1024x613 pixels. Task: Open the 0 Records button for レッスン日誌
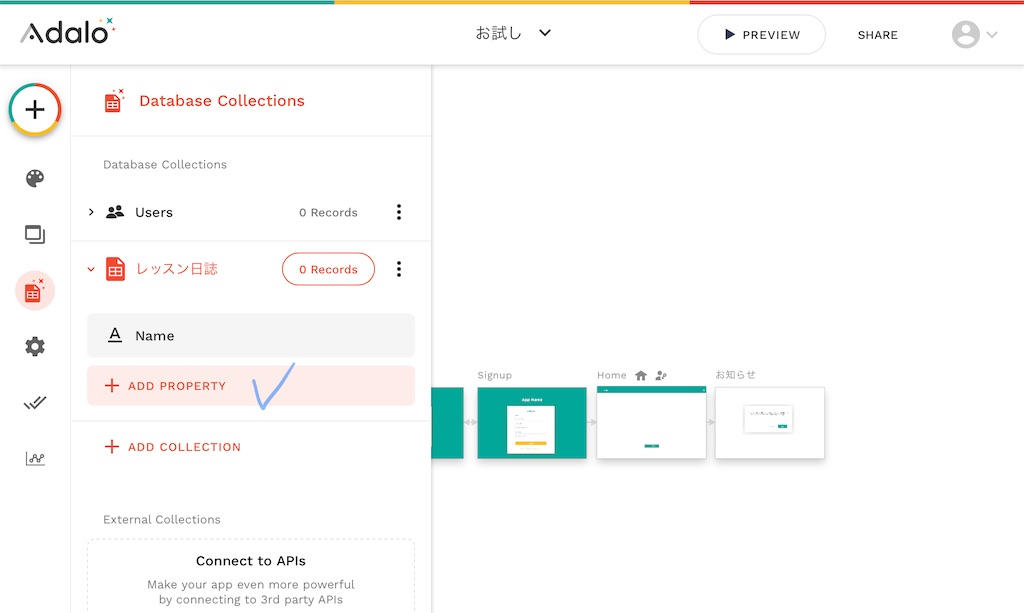pyautogui.click(x=328, y=269)
